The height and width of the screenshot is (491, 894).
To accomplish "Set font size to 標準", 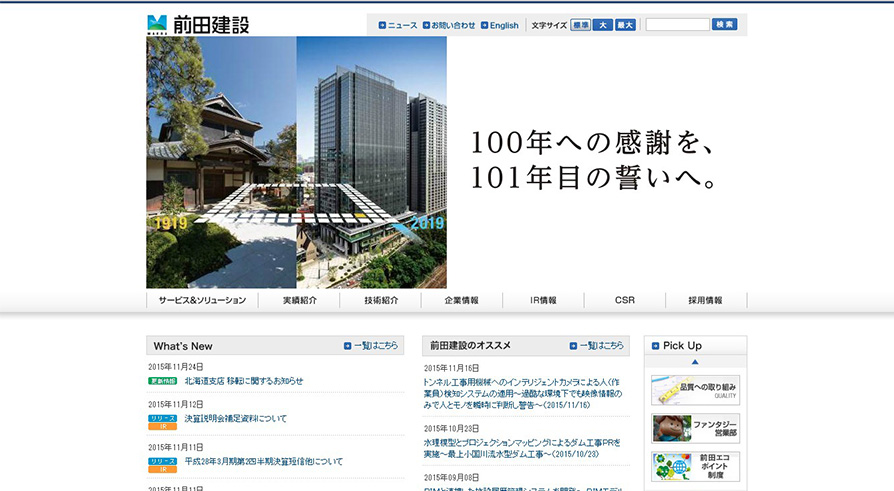I will pyautogui.click(x=580, y=25).
